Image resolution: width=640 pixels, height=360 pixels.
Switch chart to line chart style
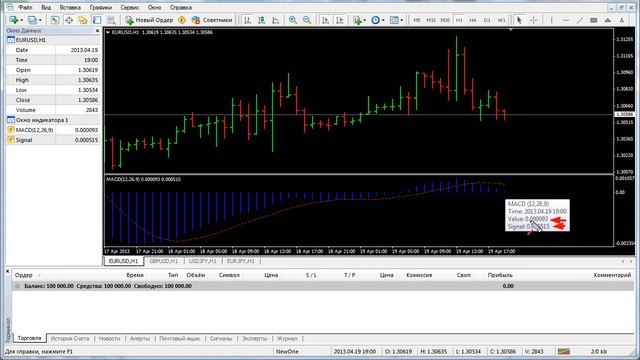click(x=276, y=20)
